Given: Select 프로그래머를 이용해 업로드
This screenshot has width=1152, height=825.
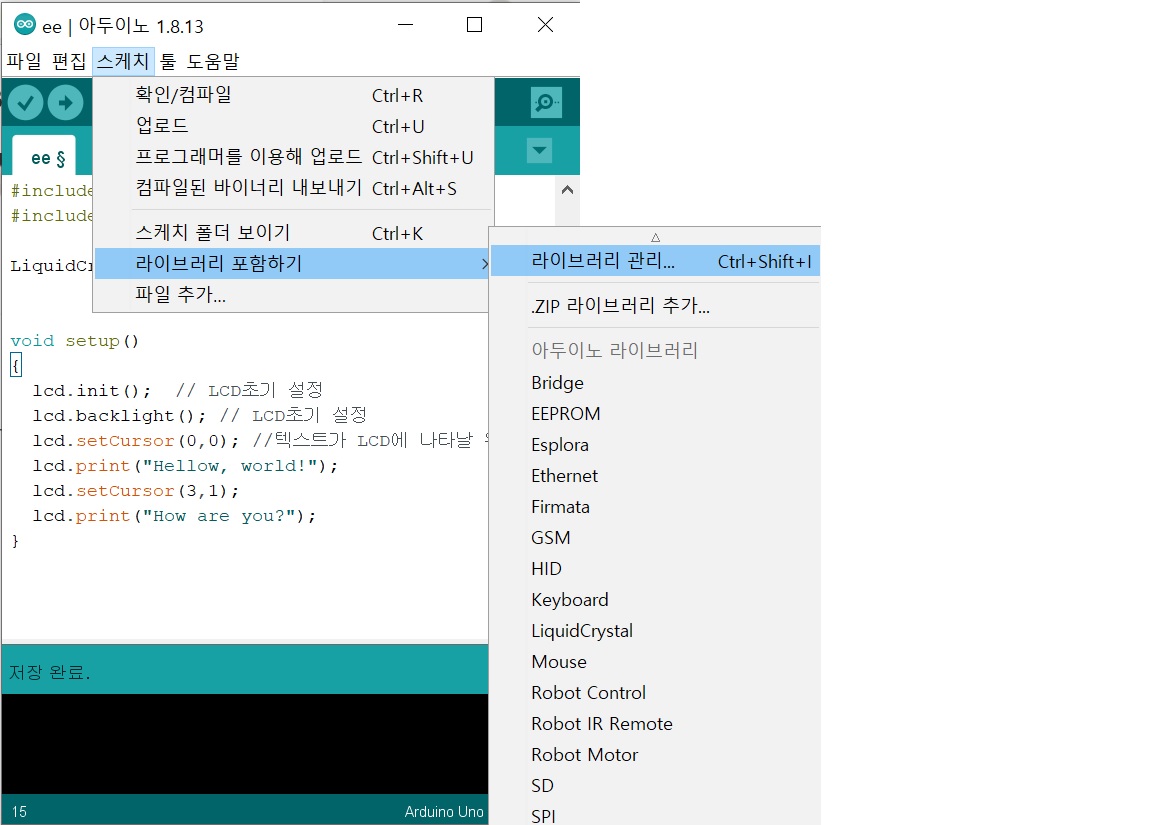Looking at the screenshot, I should 294,156.
